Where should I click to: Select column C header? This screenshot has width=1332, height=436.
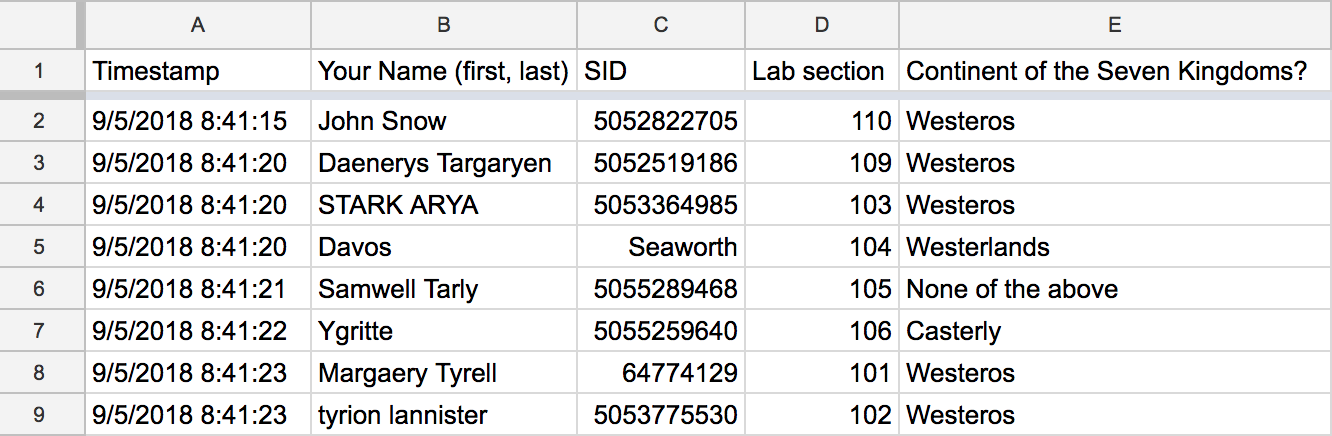(x=661, y=25)
